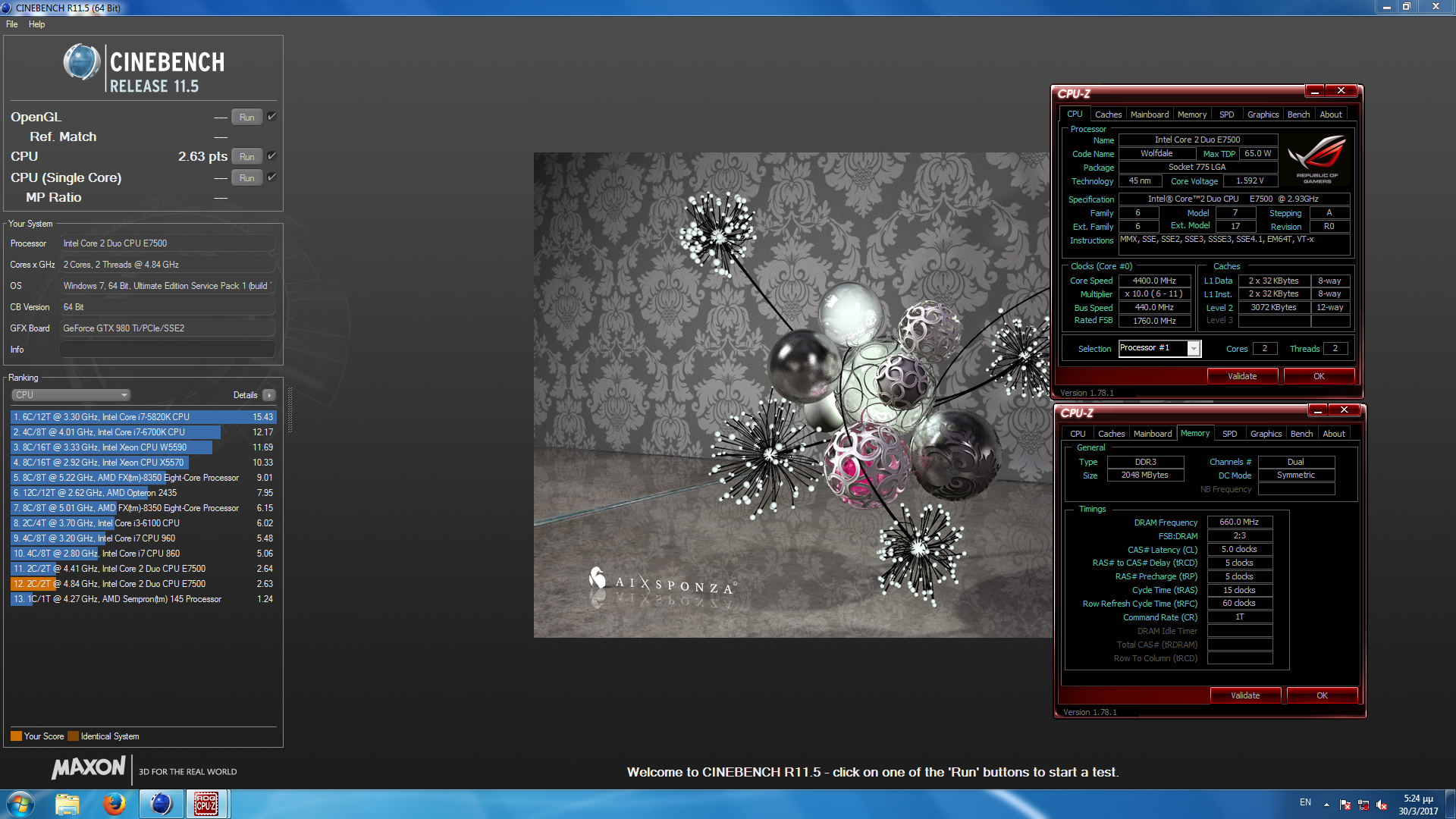1456x819 pixels.
Task: Open Graphics tab in lower CPU-Z window
Action: pyautogui.click(x=1266, y=434)
